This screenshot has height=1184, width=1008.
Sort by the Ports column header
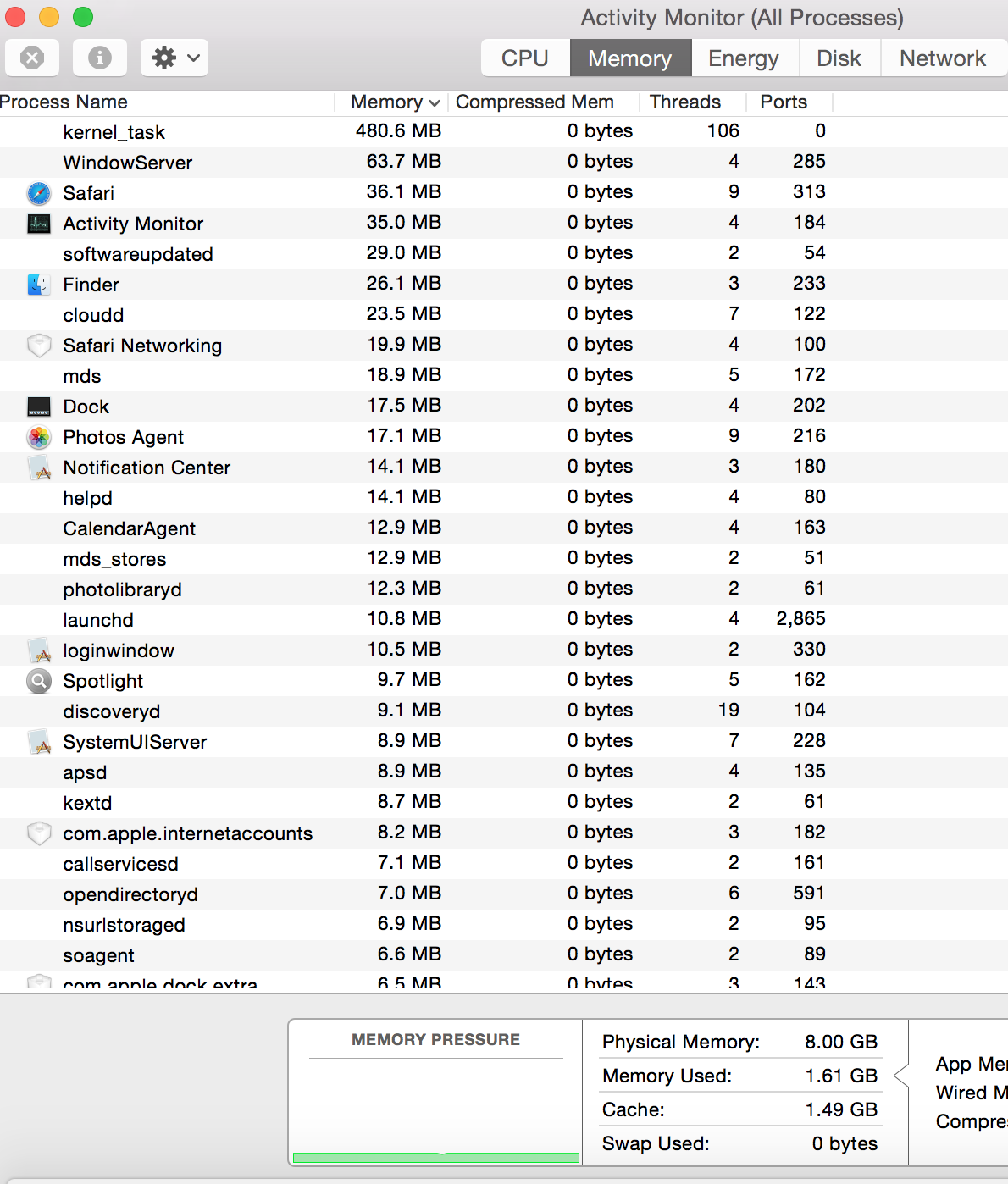coord(789,102)
